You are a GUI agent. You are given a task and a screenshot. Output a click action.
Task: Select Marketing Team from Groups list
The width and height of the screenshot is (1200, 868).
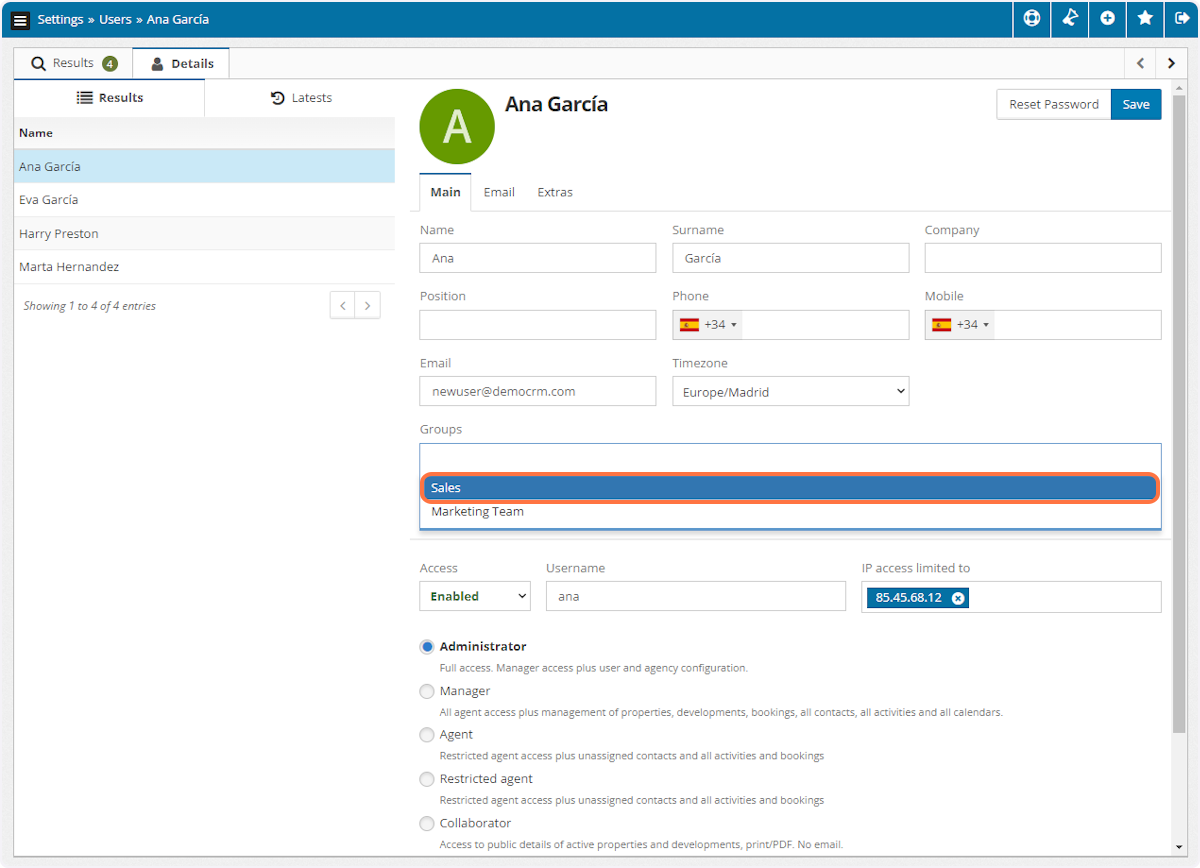[x=478, y=512]
